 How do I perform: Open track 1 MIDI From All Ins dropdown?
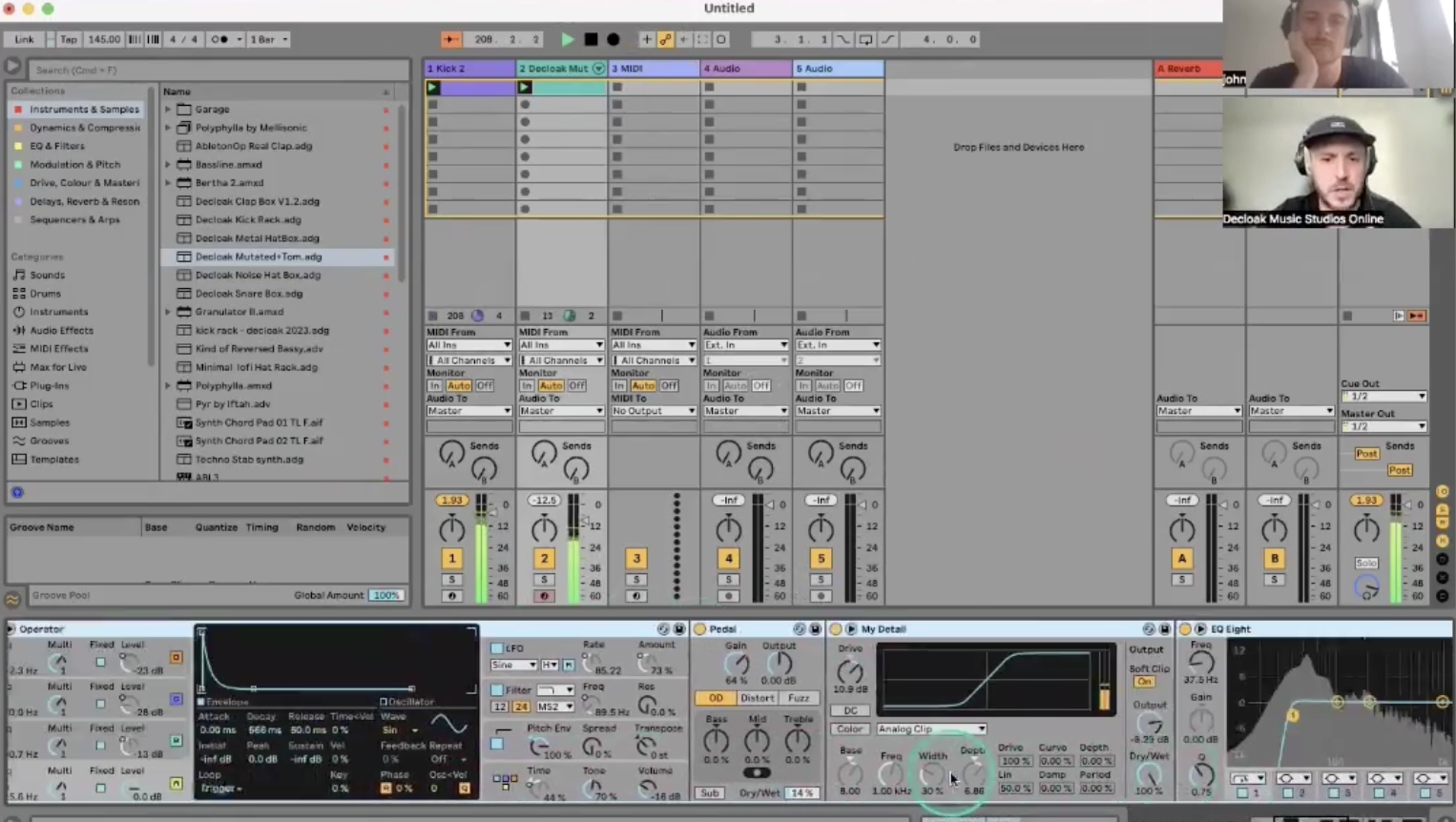(468, 345)
